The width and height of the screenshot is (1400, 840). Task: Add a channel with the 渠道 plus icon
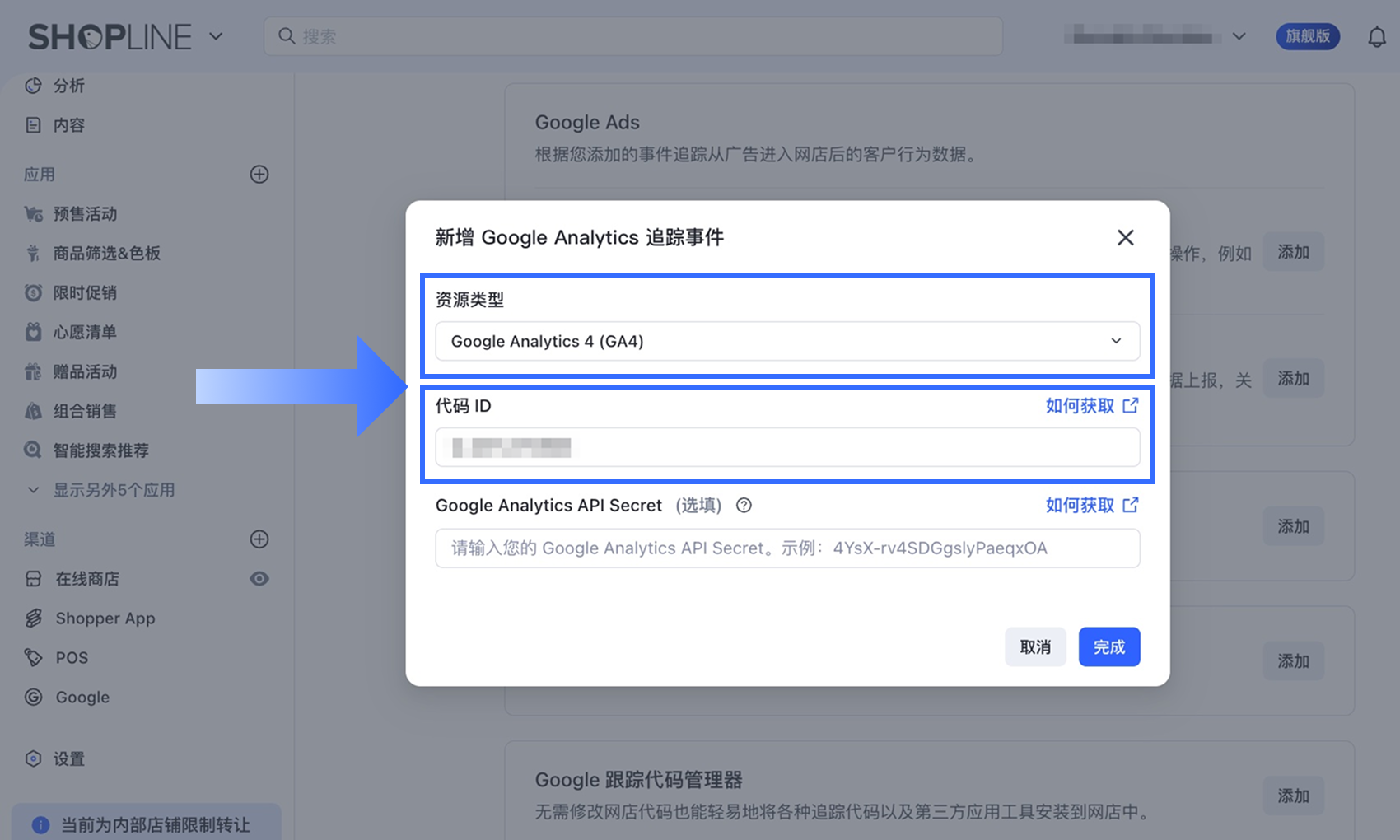pyautogui.click(x=259, y=539)
